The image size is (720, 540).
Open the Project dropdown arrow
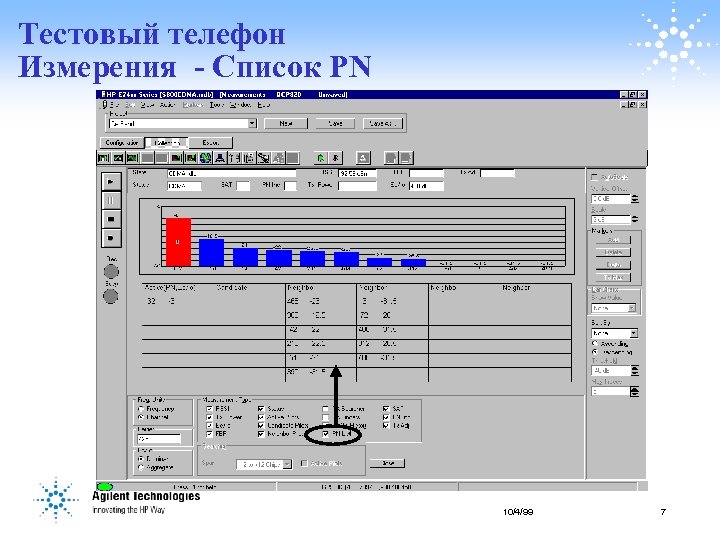252,124
